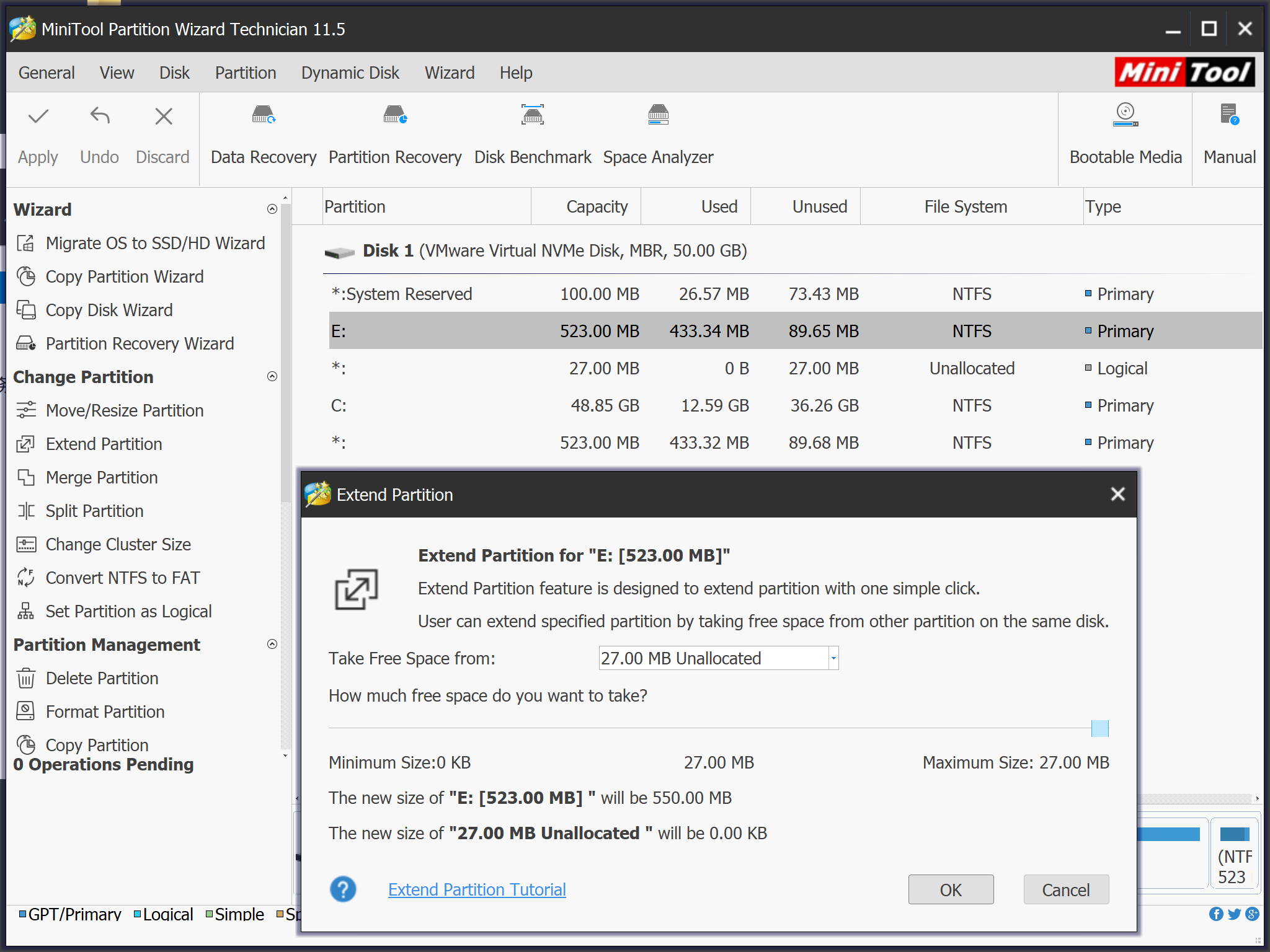
Task: Open Partition Recovery Wizard in sidebar
Action: pyautogui.click(x=125, y=343)
